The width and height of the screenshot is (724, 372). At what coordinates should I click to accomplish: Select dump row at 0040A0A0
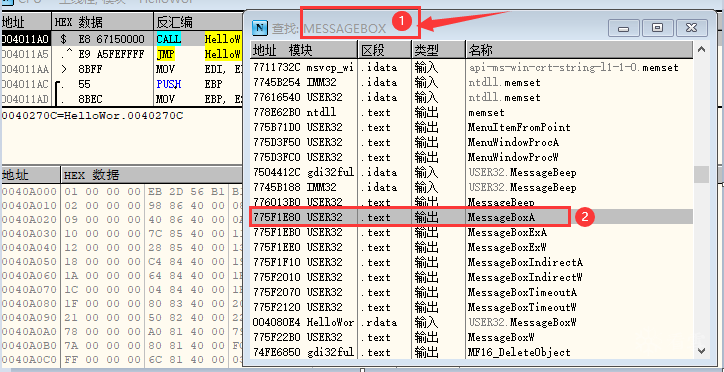[x=121, y=332]
